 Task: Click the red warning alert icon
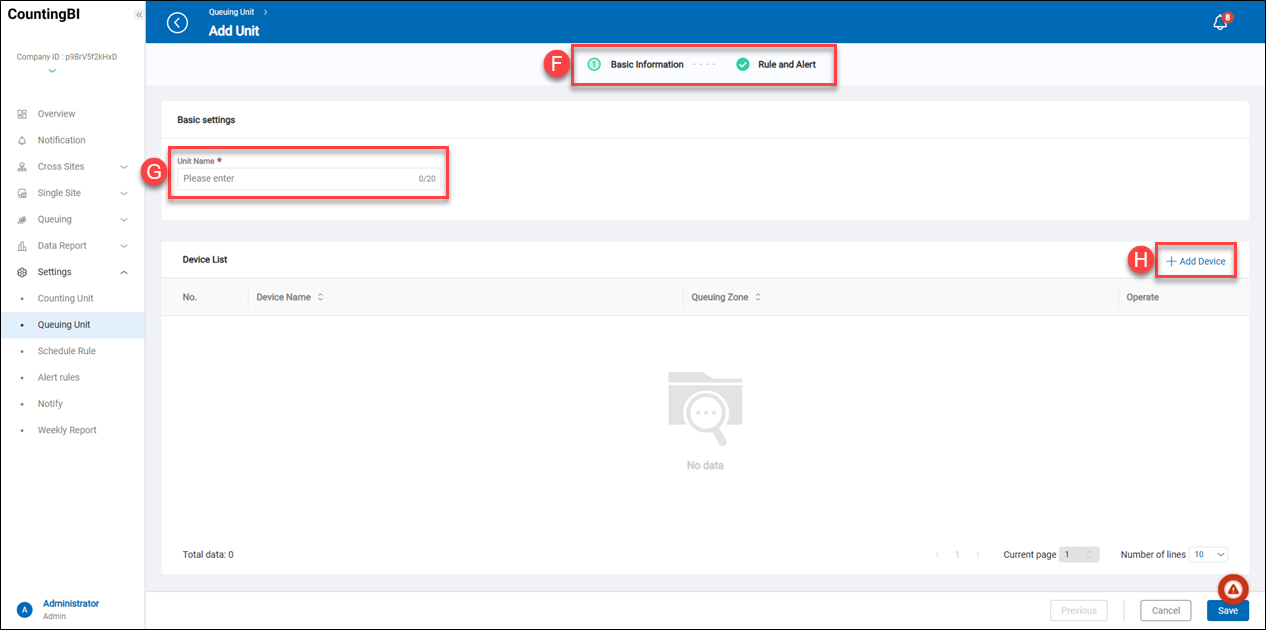(1233, 589)
